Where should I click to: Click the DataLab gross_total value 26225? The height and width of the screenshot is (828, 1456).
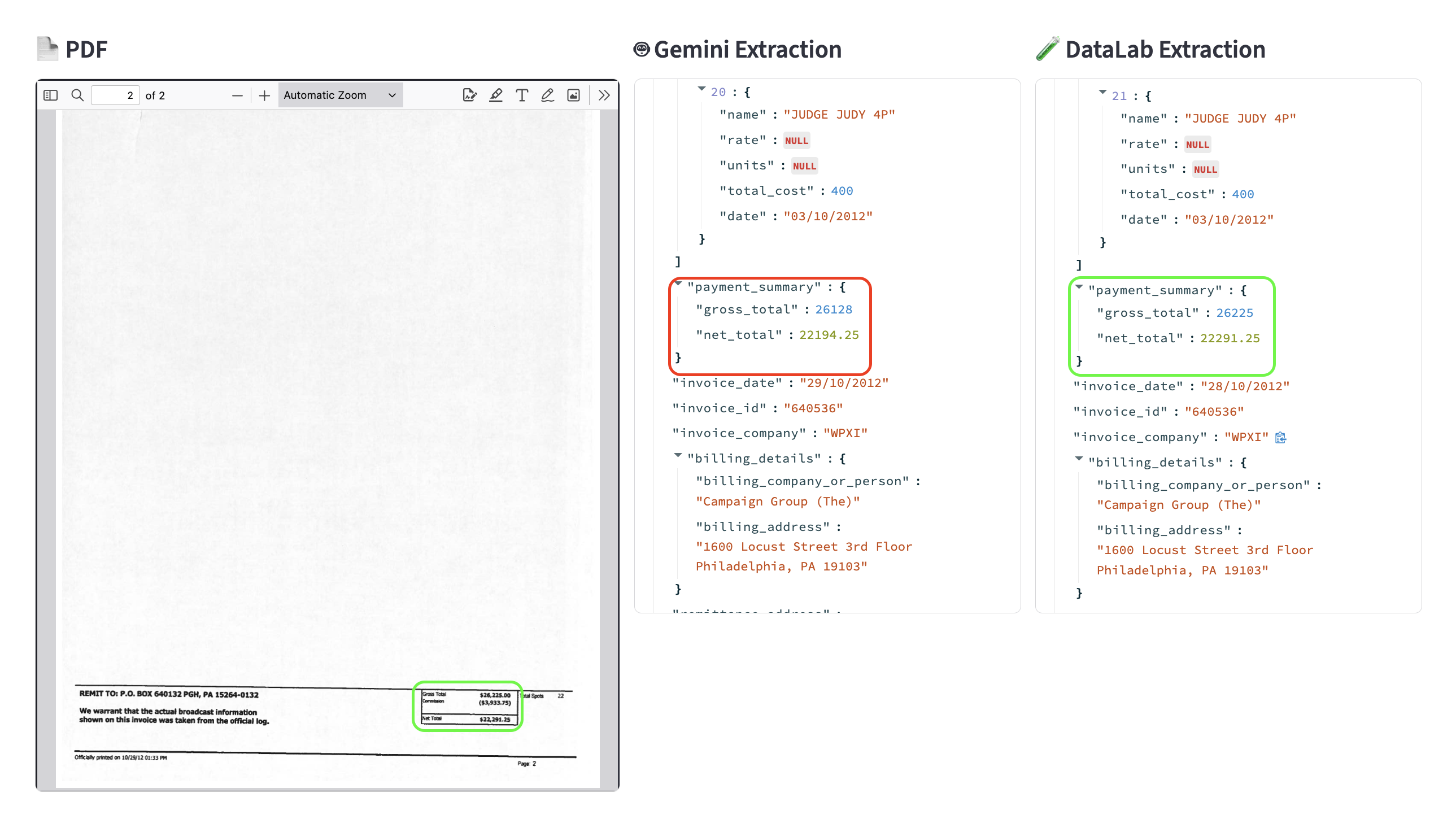1234,313
